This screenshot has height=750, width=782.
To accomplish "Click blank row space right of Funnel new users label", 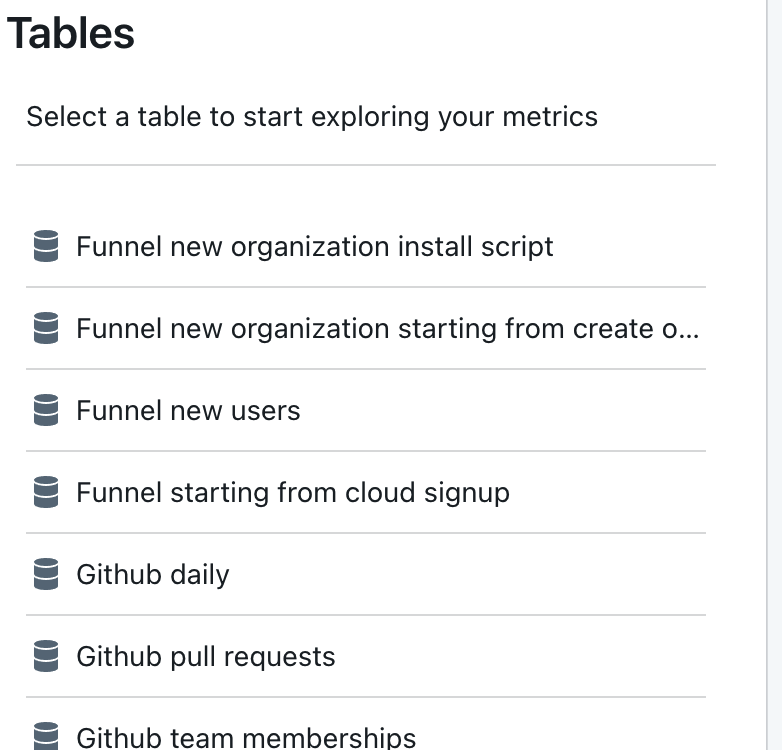I will 503,410.
